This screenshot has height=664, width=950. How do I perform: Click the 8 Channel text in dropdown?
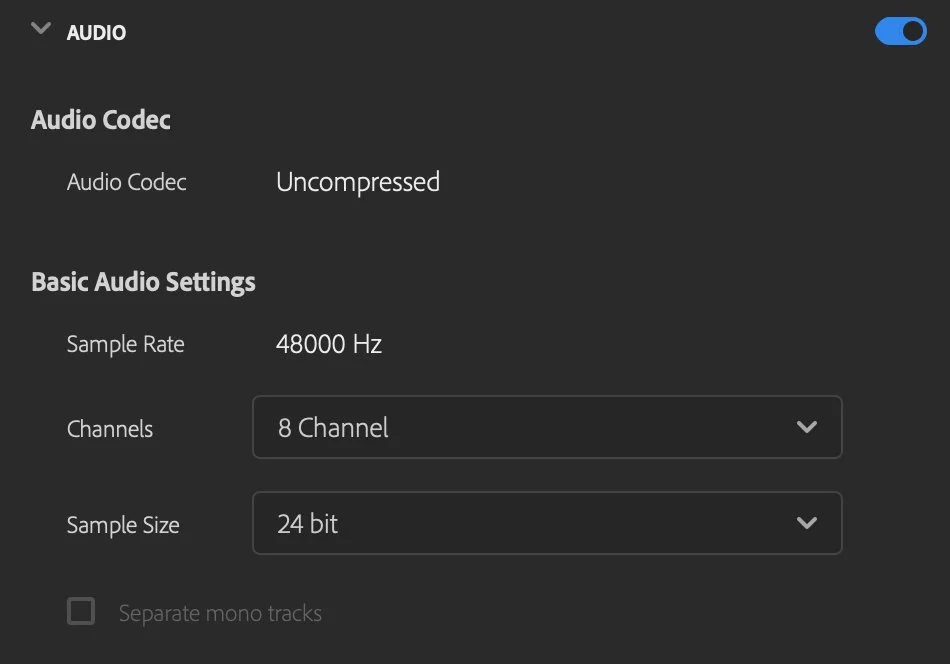point(333,428)
